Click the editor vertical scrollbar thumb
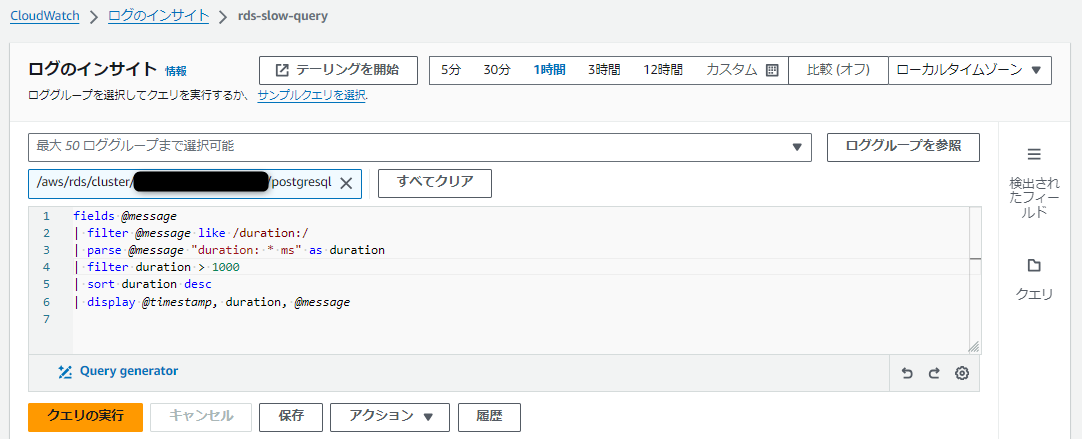 point(974,260)
